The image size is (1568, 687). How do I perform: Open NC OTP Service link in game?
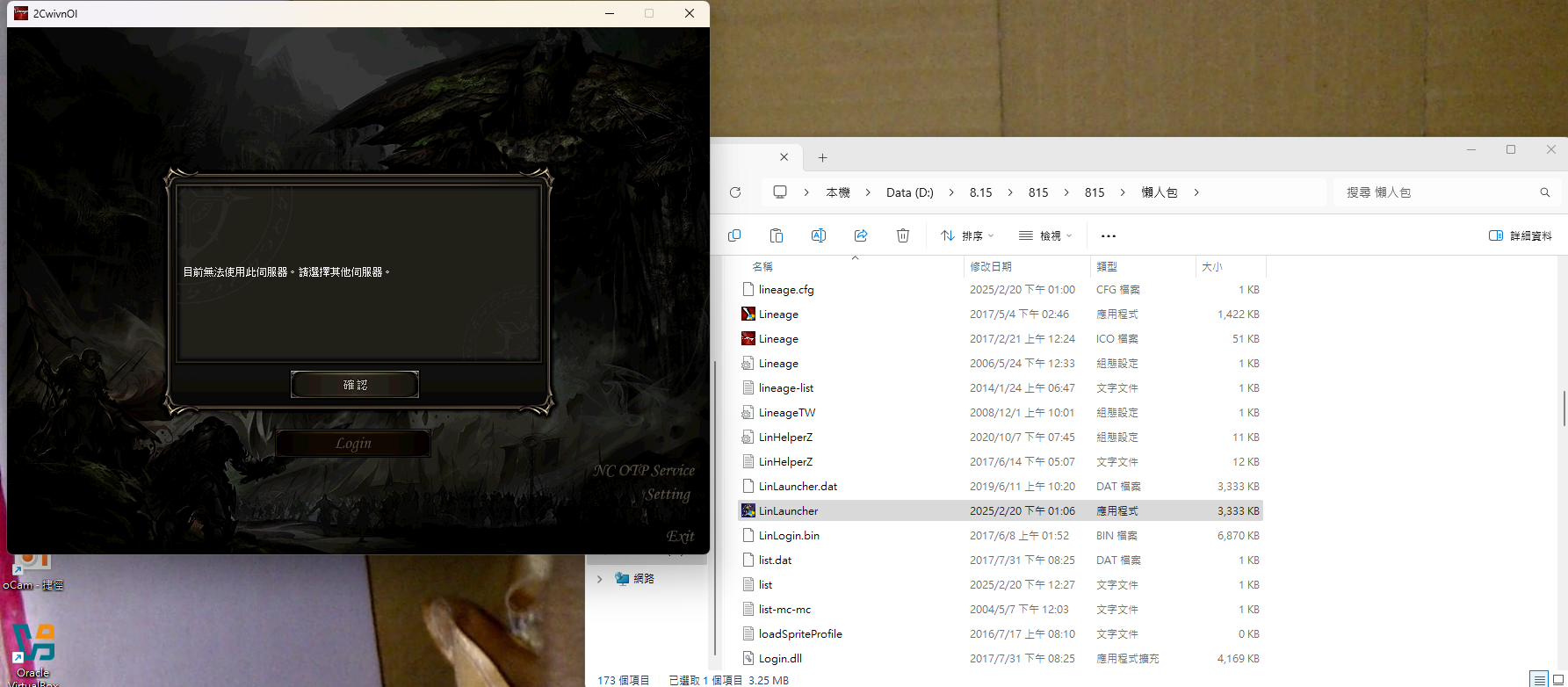pos(644,471)
